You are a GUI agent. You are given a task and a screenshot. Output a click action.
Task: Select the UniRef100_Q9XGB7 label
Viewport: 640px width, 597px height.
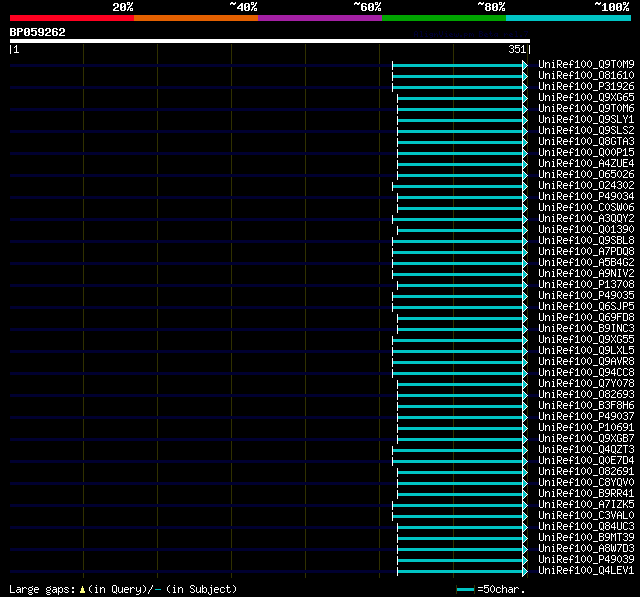click(x=586, y=439)
